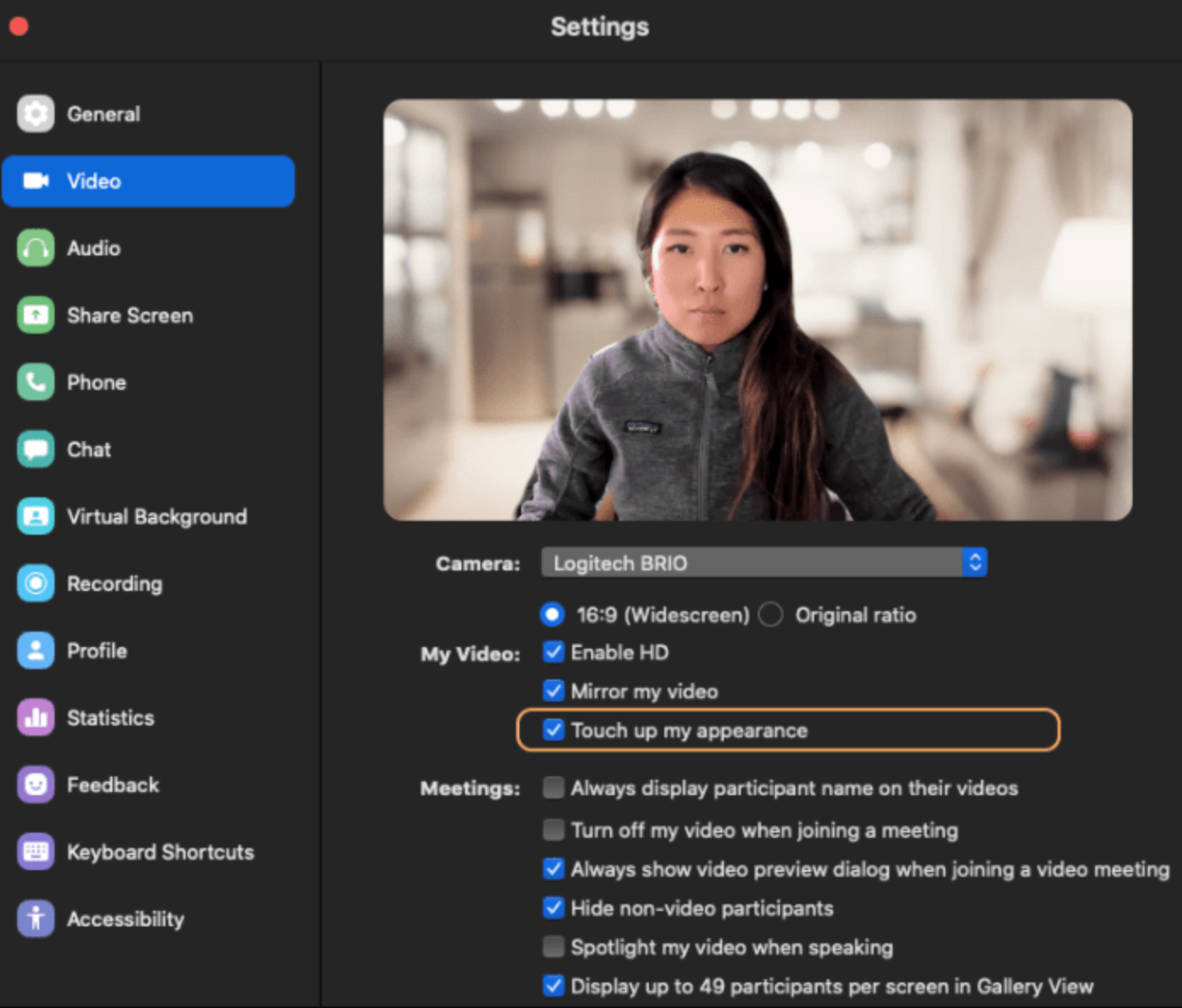This screenshot has height=1008, width=1182.
Task: Click the Recording circle icon
Action: [36, 583]
